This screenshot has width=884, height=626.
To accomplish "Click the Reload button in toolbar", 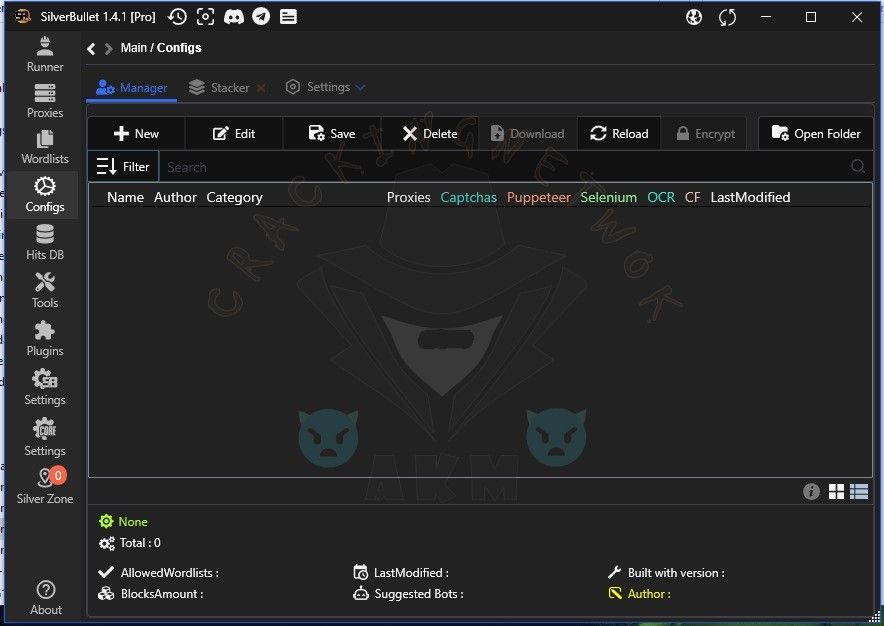I will coord(619,134).
